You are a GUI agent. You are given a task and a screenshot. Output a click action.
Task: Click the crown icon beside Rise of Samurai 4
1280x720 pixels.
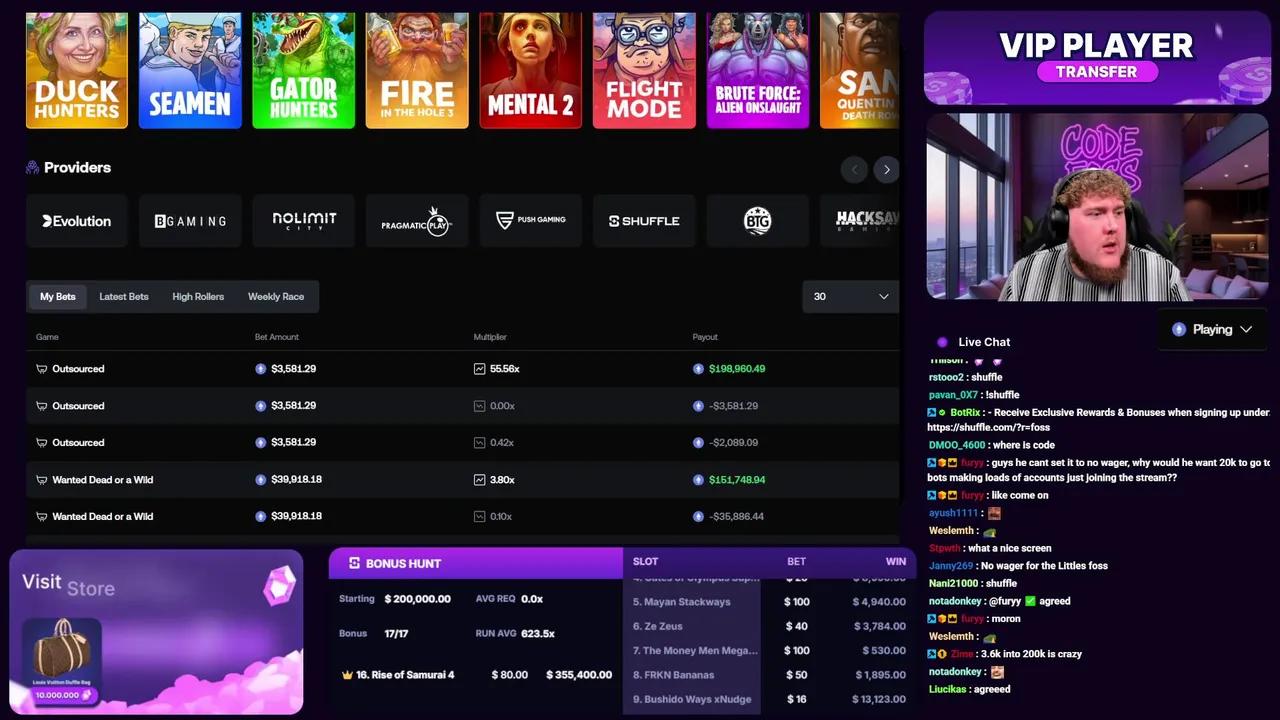(348, 675)
